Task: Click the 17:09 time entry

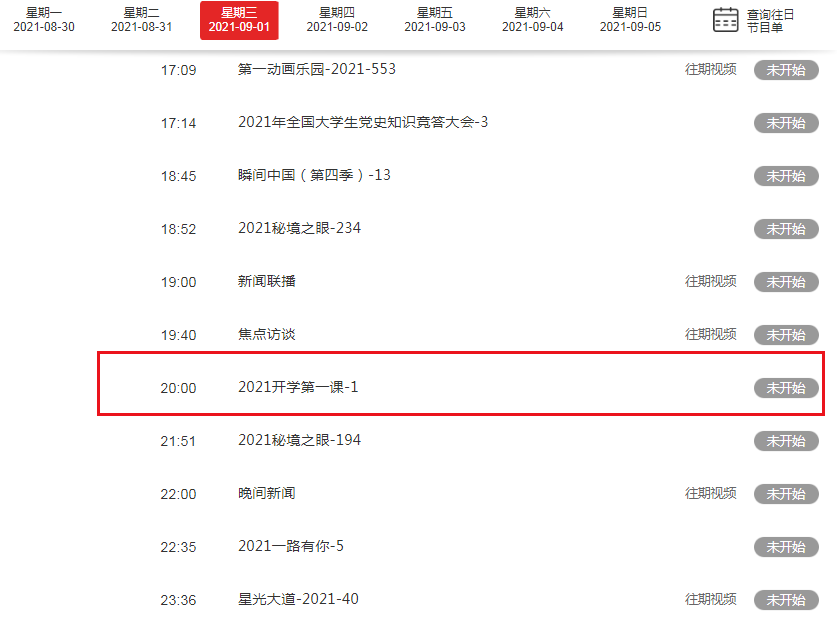Action: (x=178, y=70)
